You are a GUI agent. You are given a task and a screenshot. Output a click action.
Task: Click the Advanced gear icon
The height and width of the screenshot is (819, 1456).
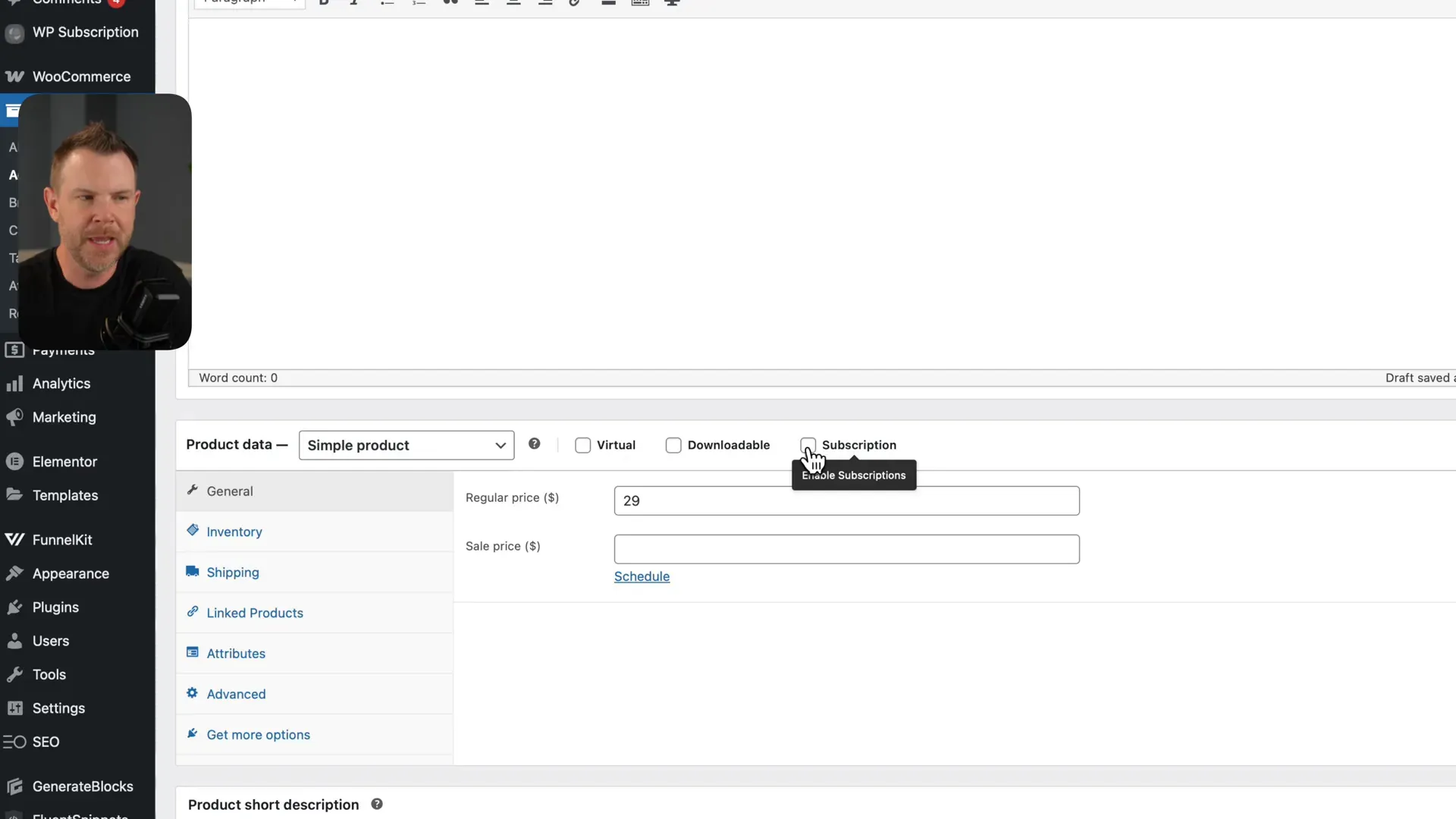[193, 692]
